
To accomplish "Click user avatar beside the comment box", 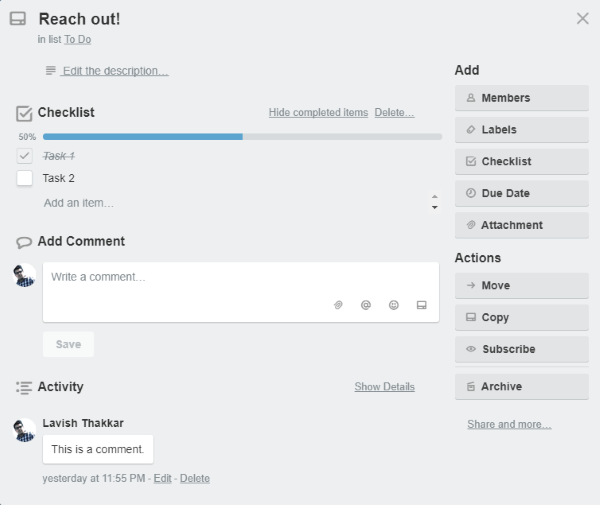I will pyautogui.click(x=26, y=275).
